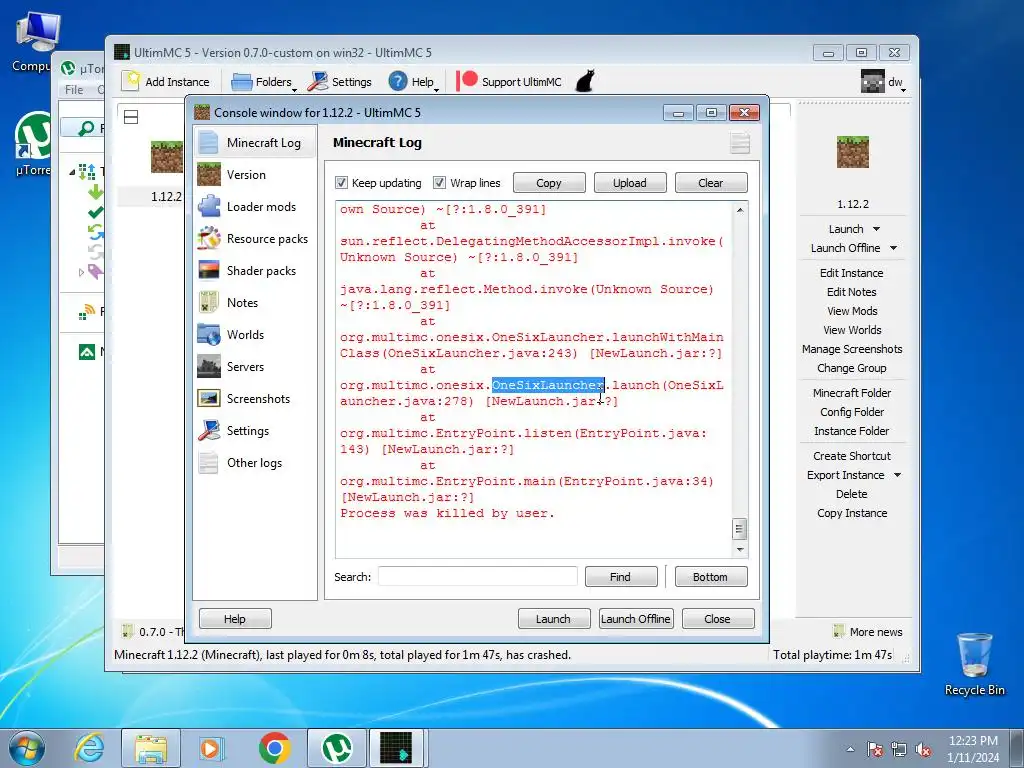Upload the log contents
The image size is (1024, 768).
[x=630, y=183]
